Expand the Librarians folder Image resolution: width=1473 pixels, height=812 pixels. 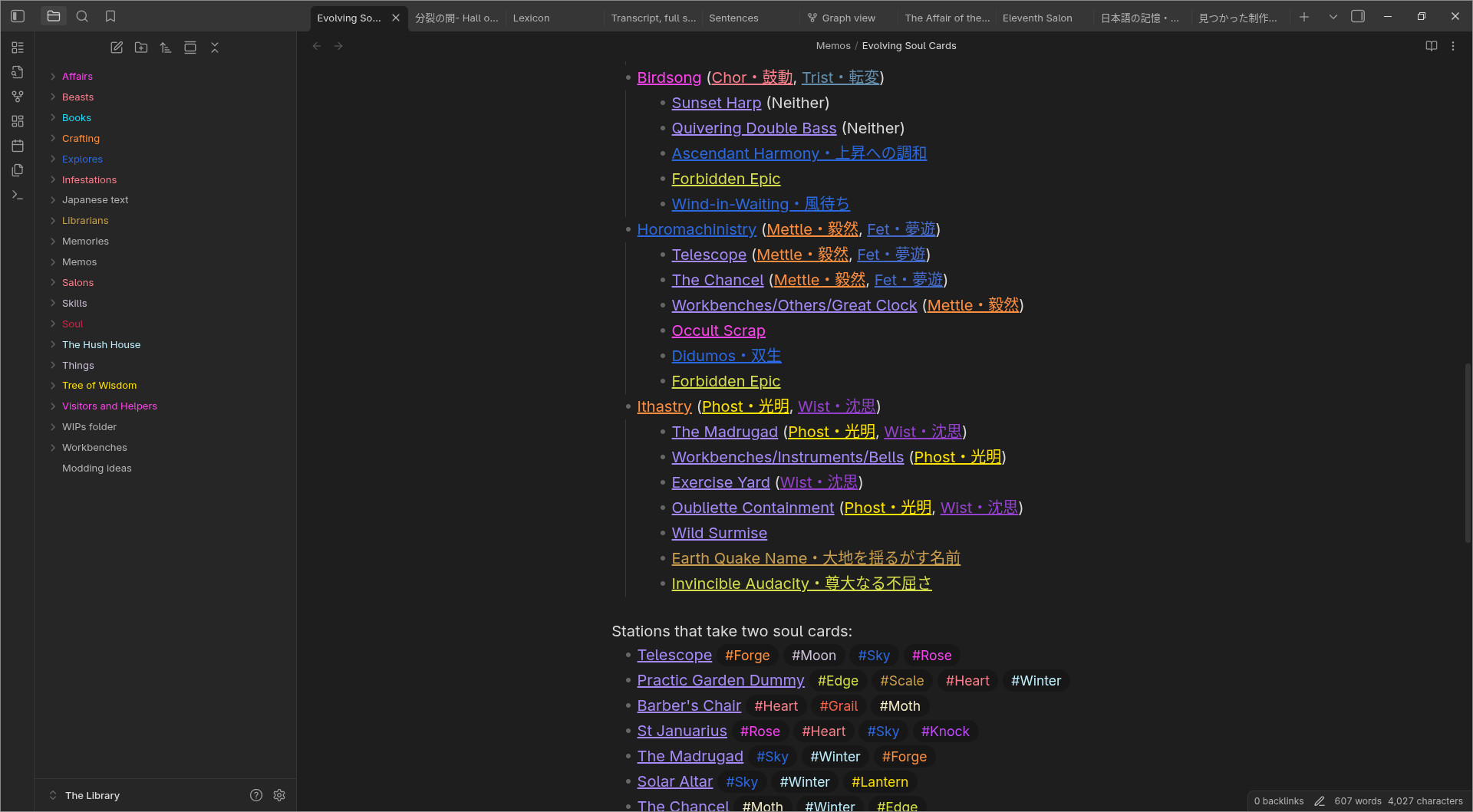[85, 221]
